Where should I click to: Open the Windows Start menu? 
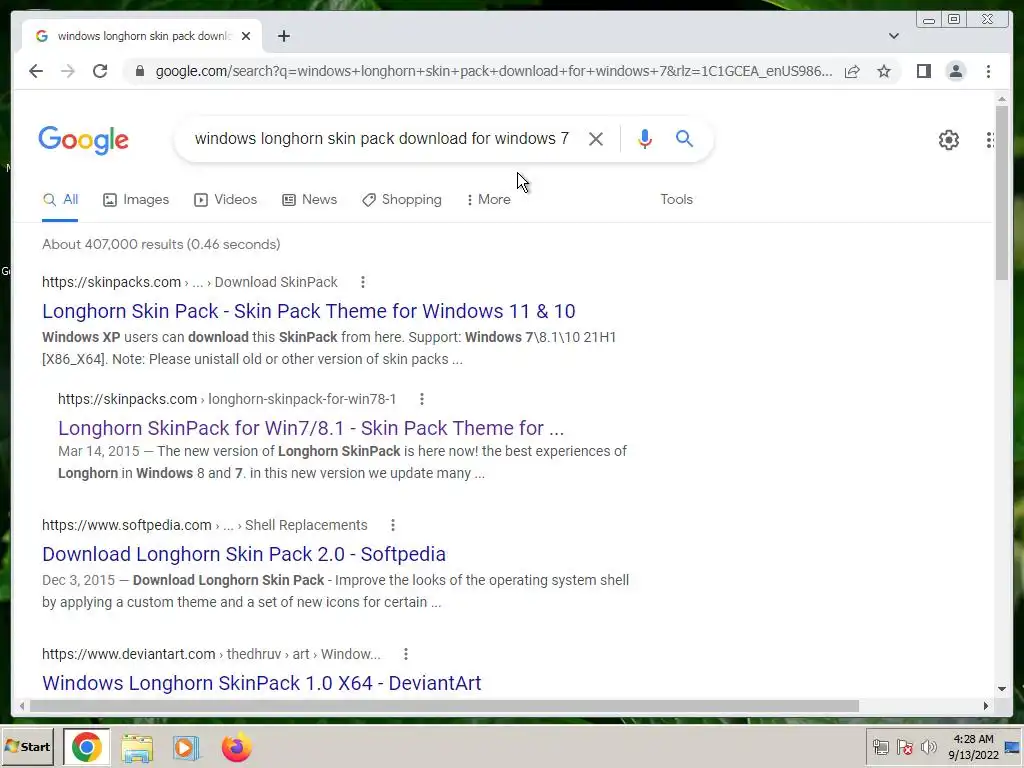pos(27,746)
